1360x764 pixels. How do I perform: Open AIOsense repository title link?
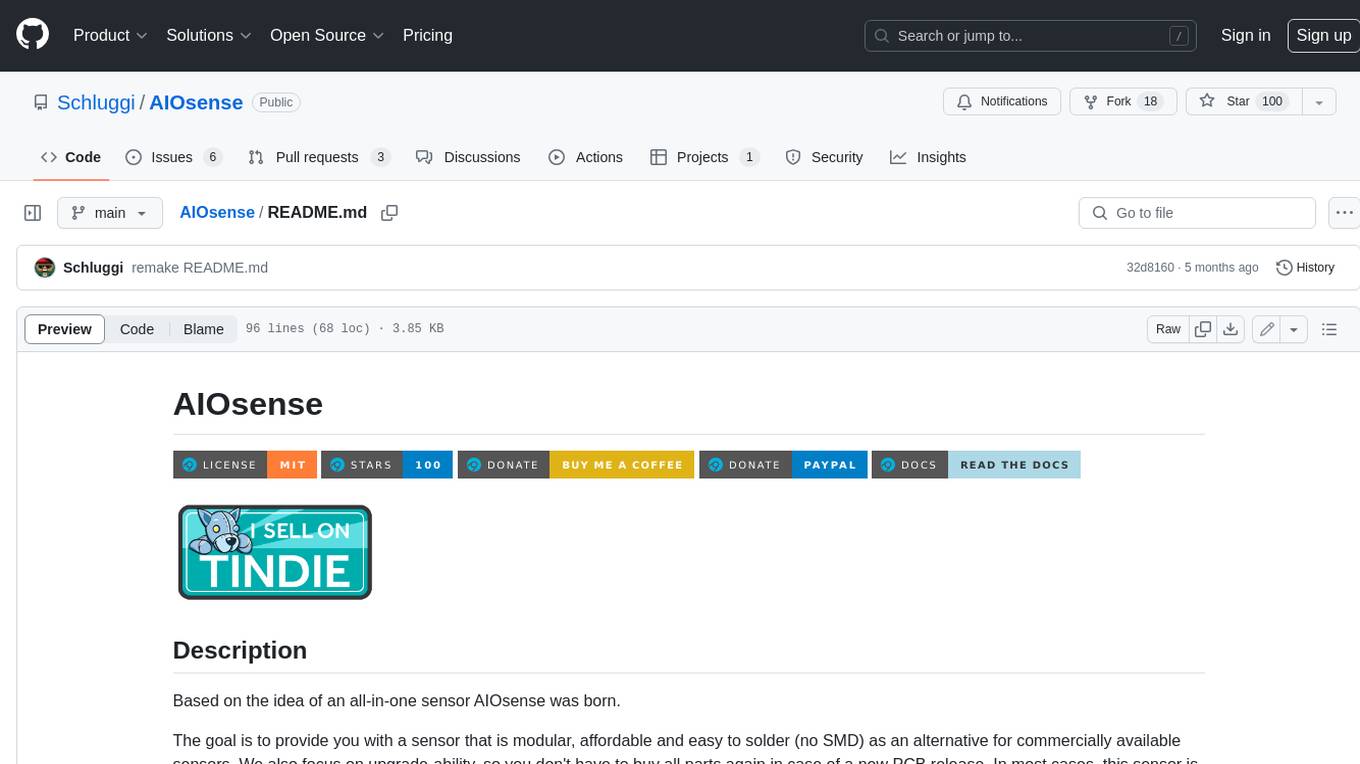pos(196,102)
